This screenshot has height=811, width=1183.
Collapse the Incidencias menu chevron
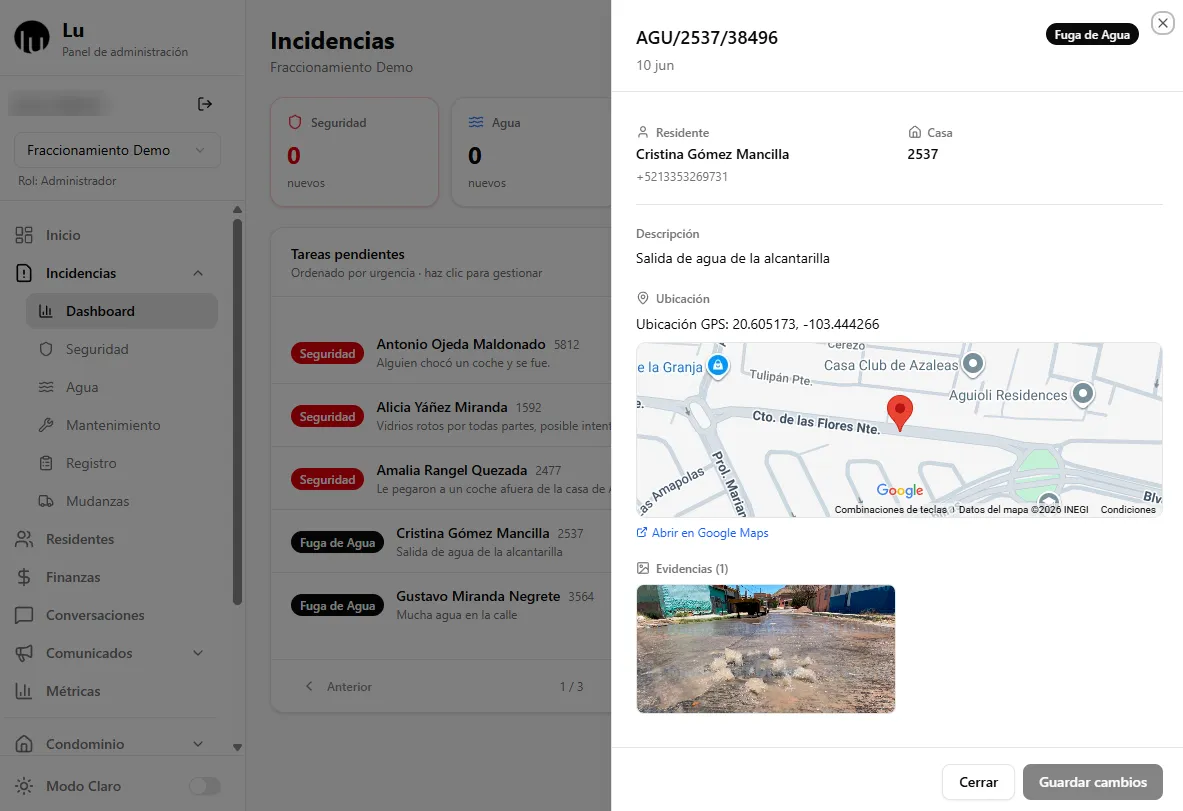198,273
